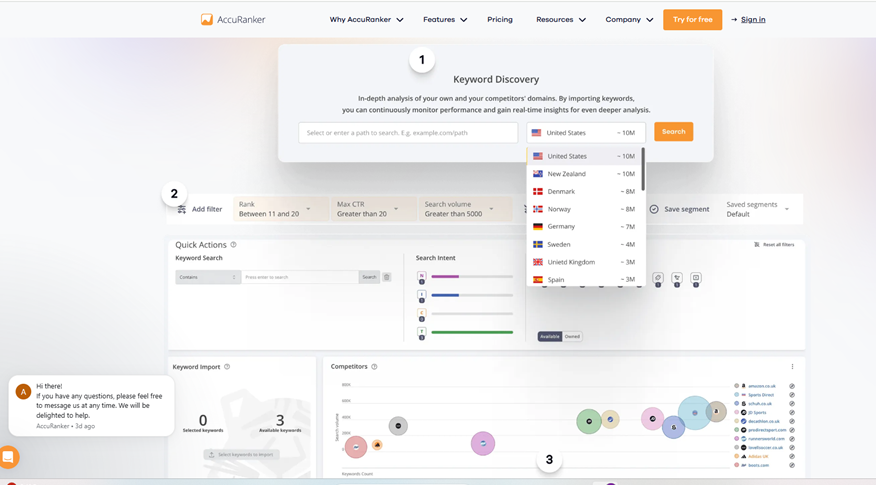Screen dimensions: 876x485
Task: Click the arrow icon before Sign in
Action: [734, 20]
